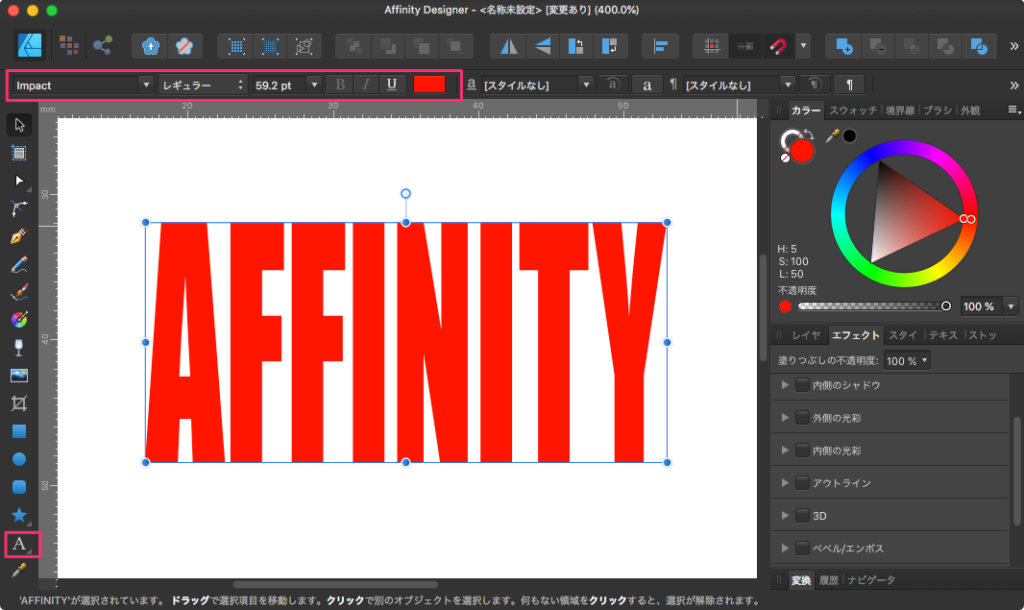Choose the Crop tool
The width and height of the screenshot is (1024, 610).
coord(18,404)
